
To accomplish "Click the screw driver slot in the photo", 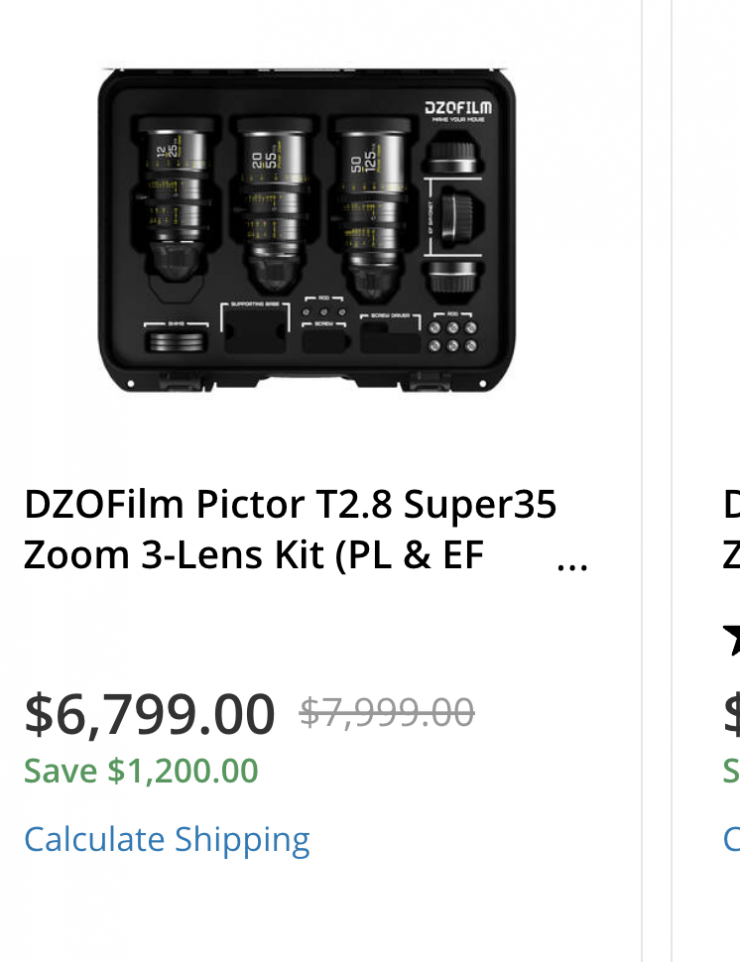I will pos(390,338).
